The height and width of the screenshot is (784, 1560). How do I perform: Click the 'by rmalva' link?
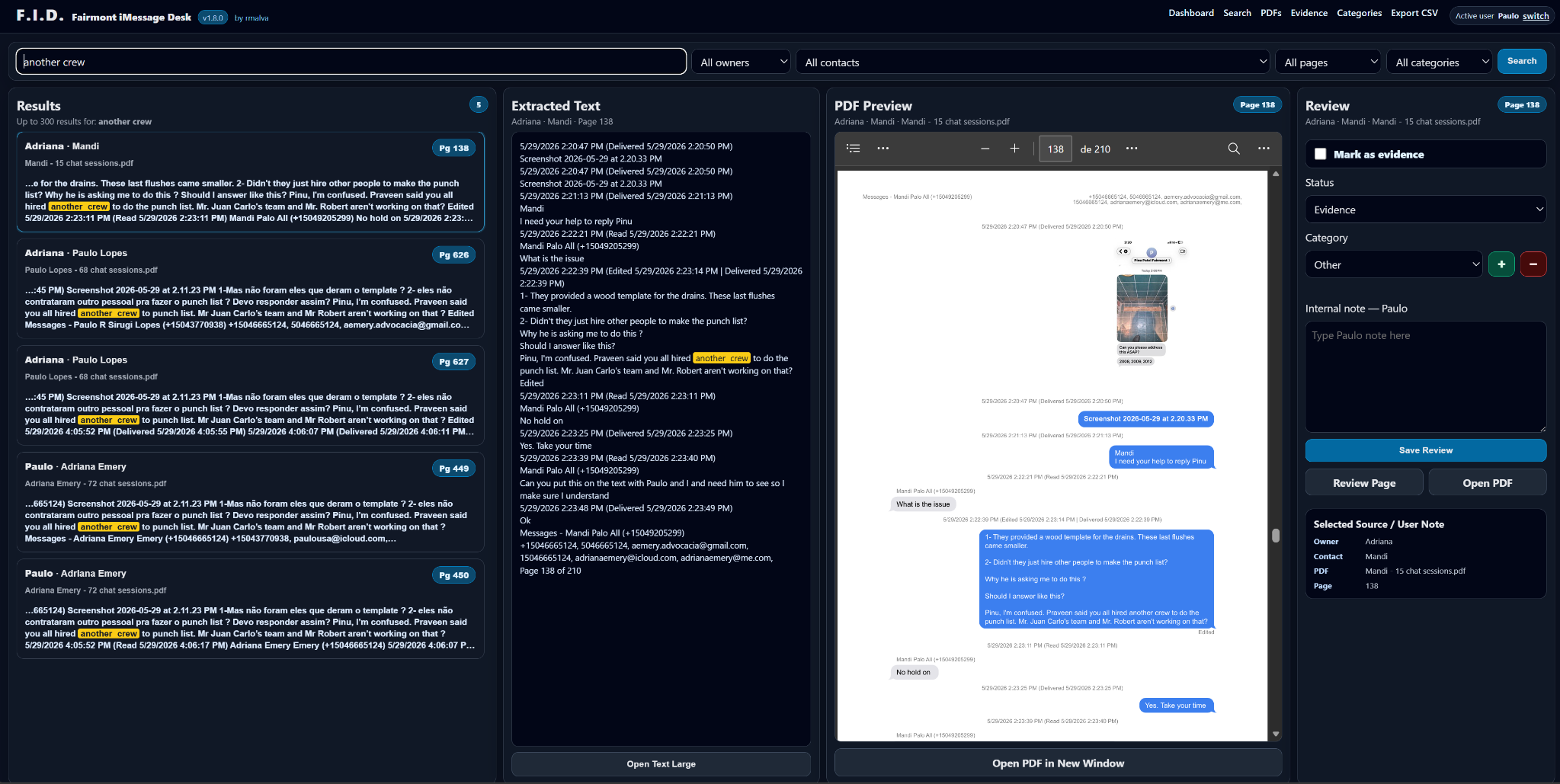[x=251, y=18]
